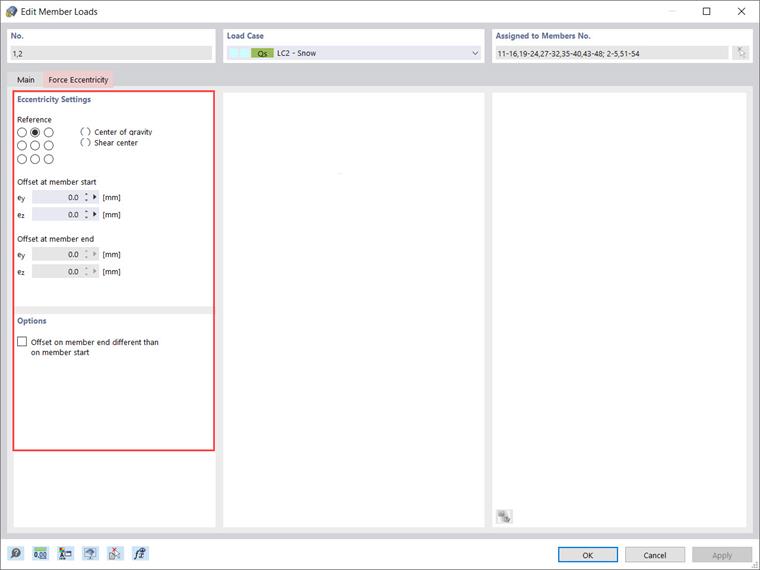Viewport: 760px width, 570px height.
Task: Click the 'Offset at member start' label
Action: pyautogui.click(x=57, y=182)
